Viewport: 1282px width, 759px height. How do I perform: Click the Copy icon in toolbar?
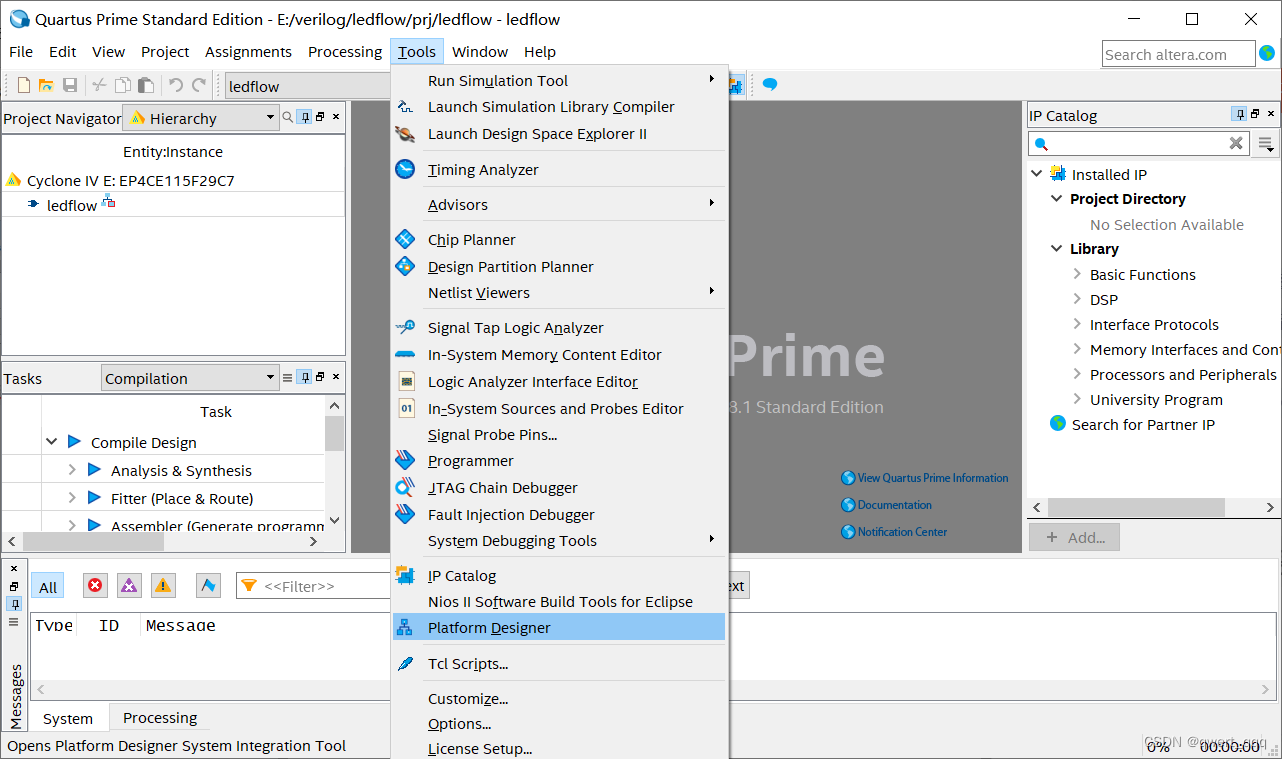click(123, 86)
